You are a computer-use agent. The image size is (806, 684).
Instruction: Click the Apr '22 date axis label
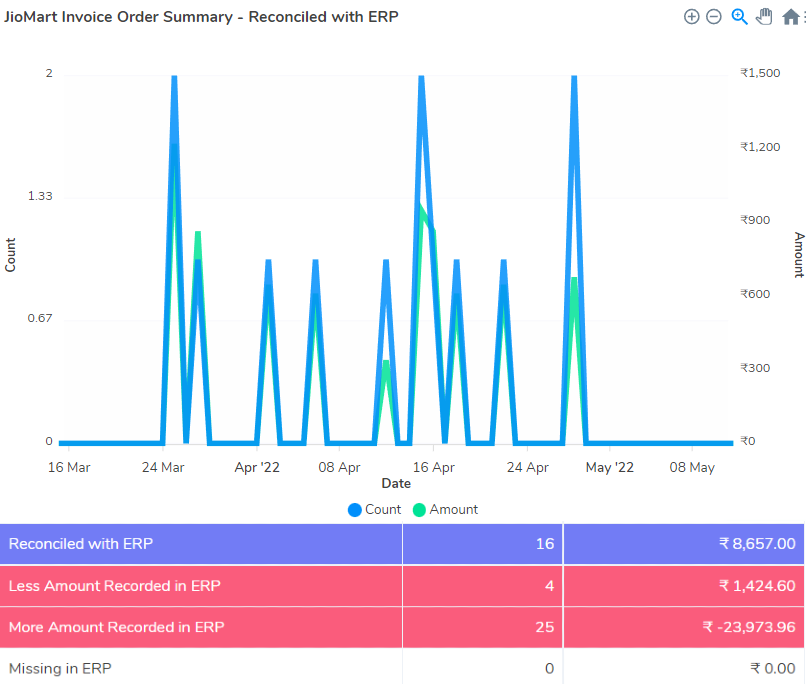coord(257,467)
